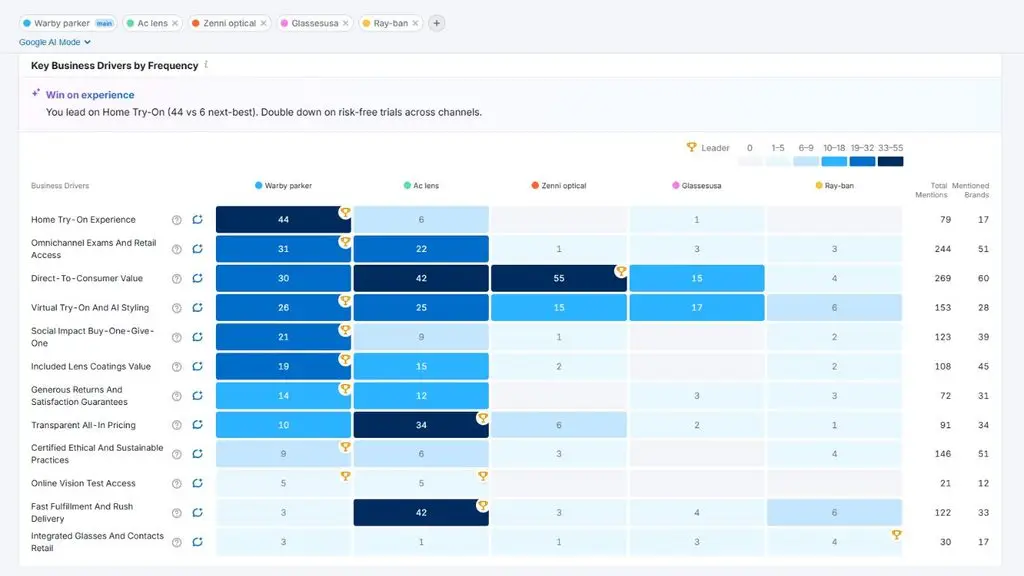Click help icon for Included Lens Coatings Value
This screenshot has width=1024, height=576.
(x=176, y=367)
